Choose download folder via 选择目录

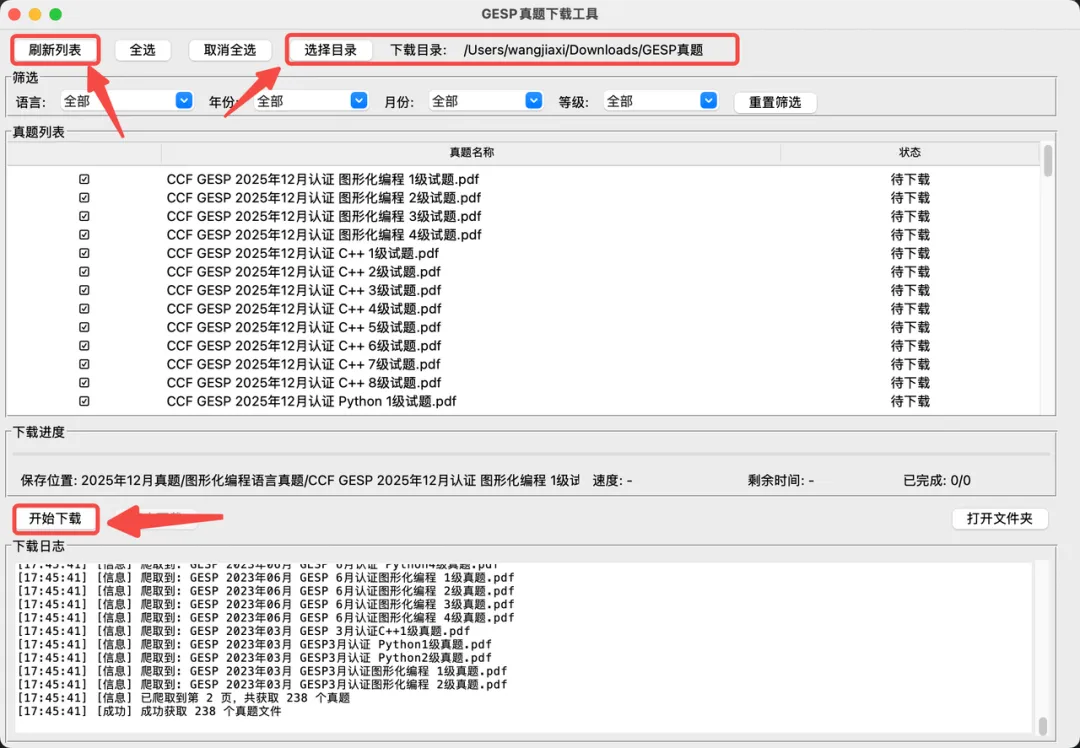[331, 50]
